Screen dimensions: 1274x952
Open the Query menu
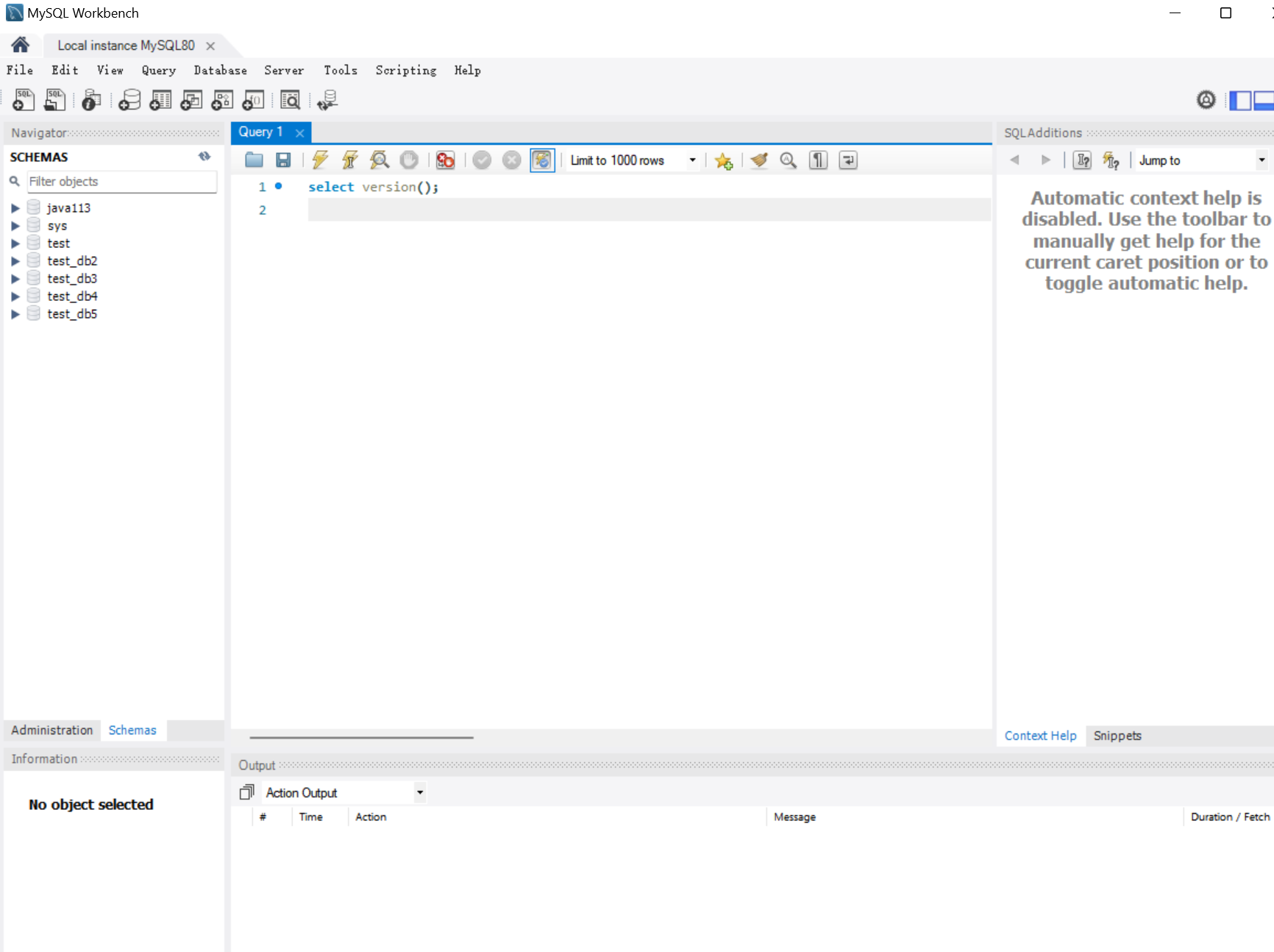tap(159, 70)
